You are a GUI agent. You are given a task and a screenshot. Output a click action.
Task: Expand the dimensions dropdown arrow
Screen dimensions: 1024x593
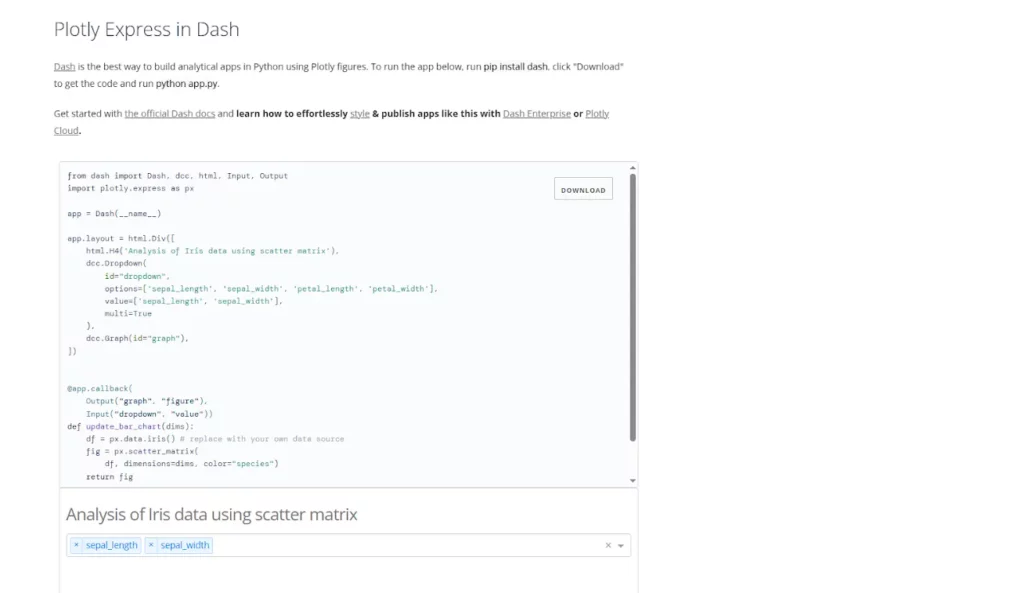pyautogui.click(x=621, y=545)
